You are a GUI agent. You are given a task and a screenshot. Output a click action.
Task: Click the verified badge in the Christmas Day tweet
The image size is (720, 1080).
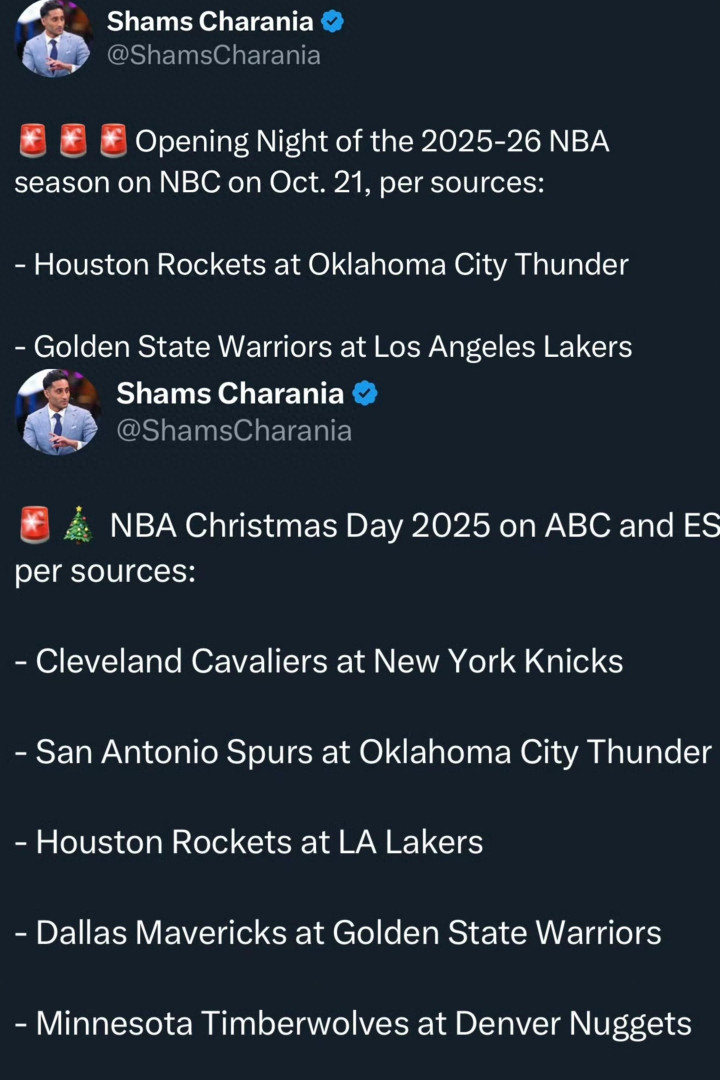tap(365, 394)
